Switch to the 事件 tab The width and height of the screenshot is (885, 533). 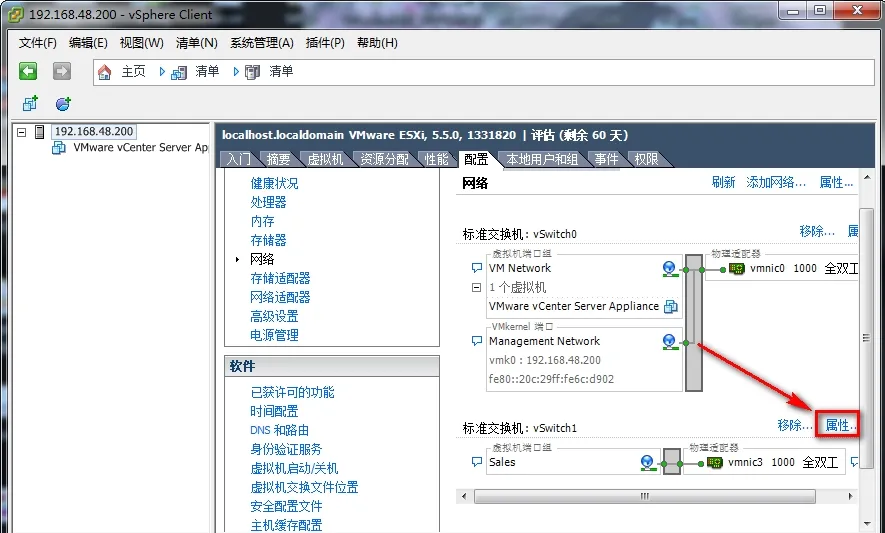click(606, 160)
